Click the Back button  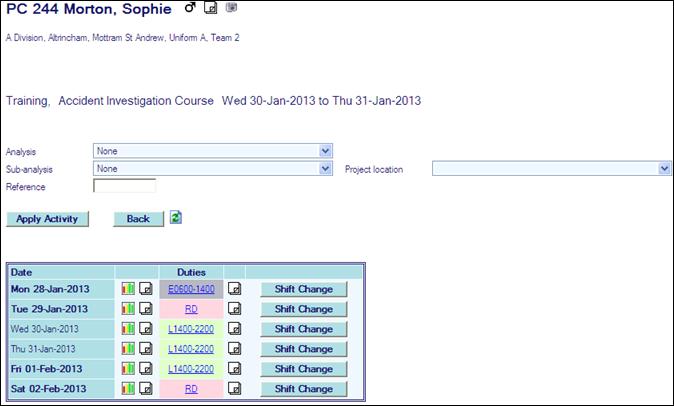tap(138, 219)
